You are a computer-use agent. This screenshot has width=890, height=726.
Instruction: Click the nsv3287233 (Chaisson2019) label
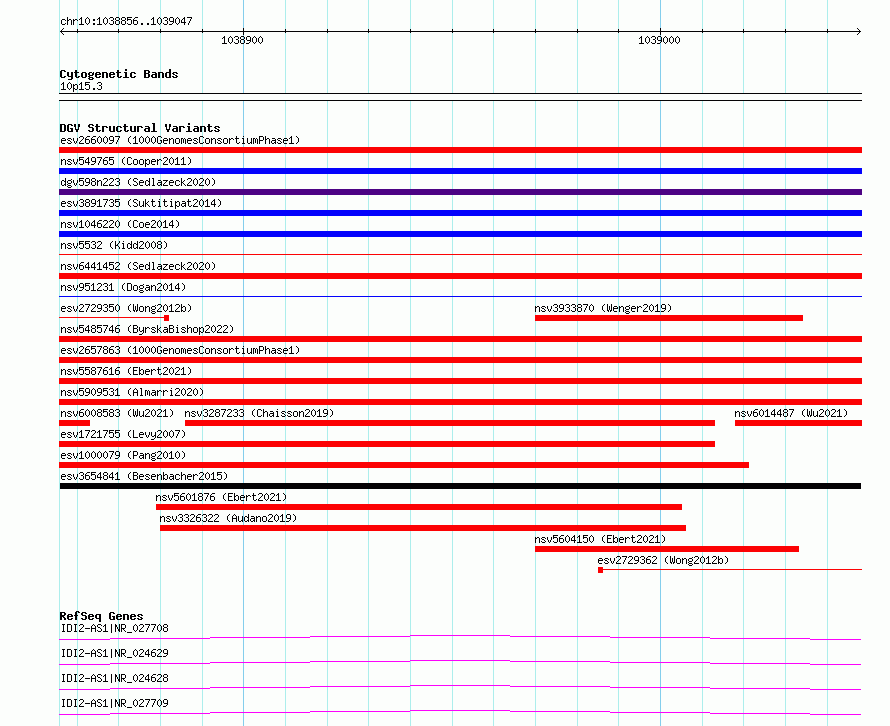click(x=259, y=413)
